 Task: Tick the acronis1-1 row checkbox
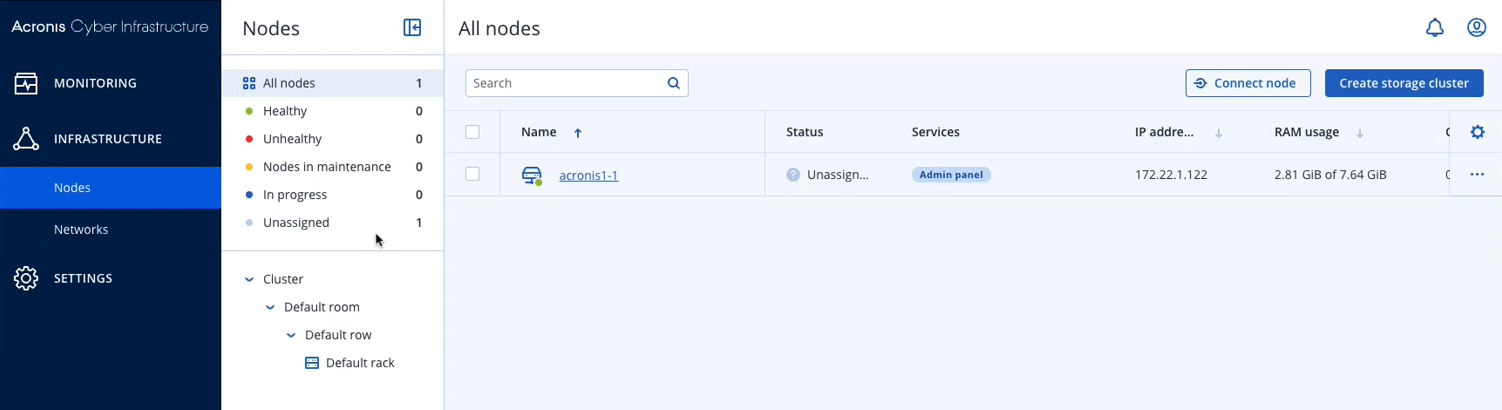[473, 175]
